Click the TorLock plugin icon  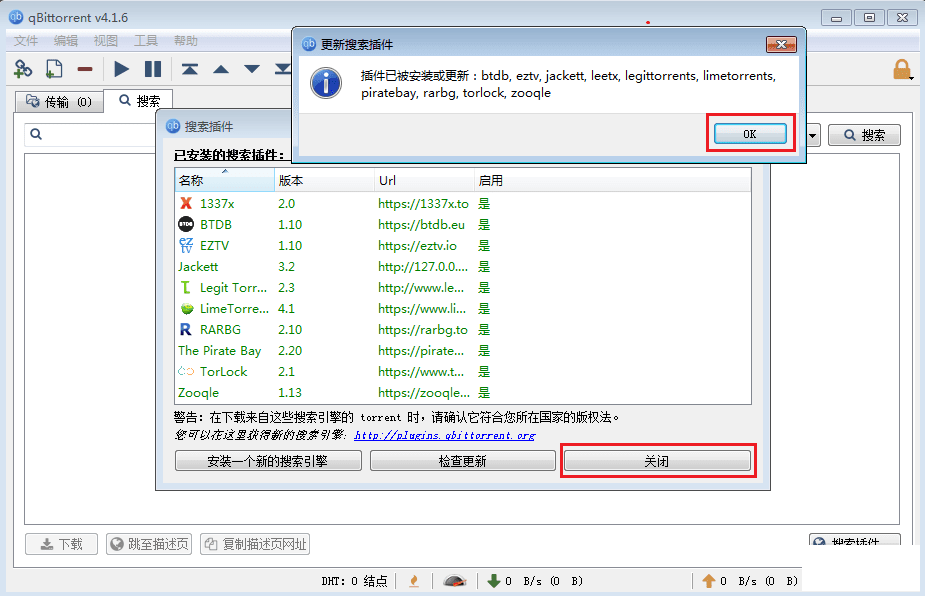click(x=186, y=372)
